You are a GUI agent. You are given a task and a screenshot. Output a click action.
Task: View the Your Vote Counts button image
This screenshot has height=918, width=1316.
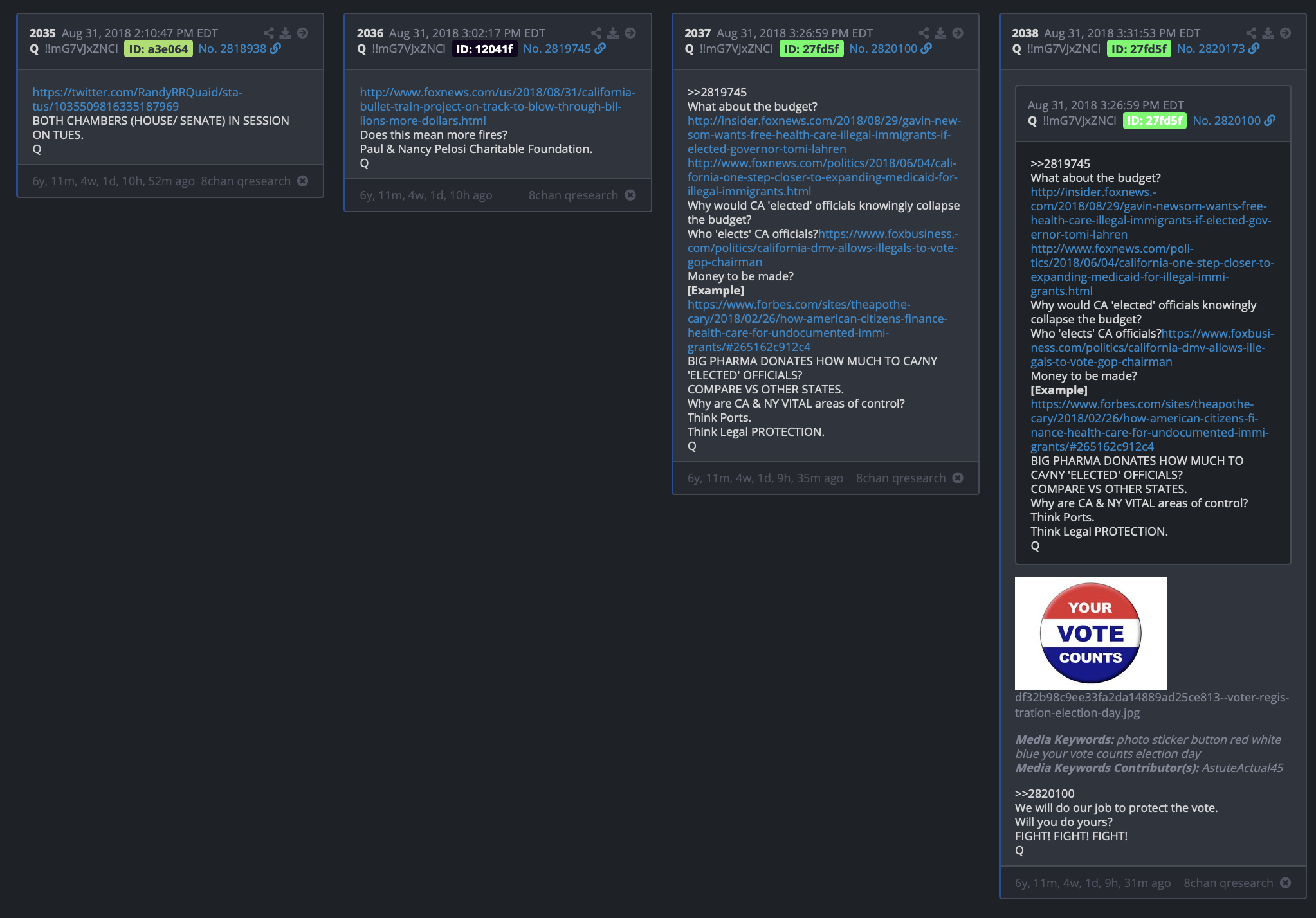click(x=1090, y=633)
